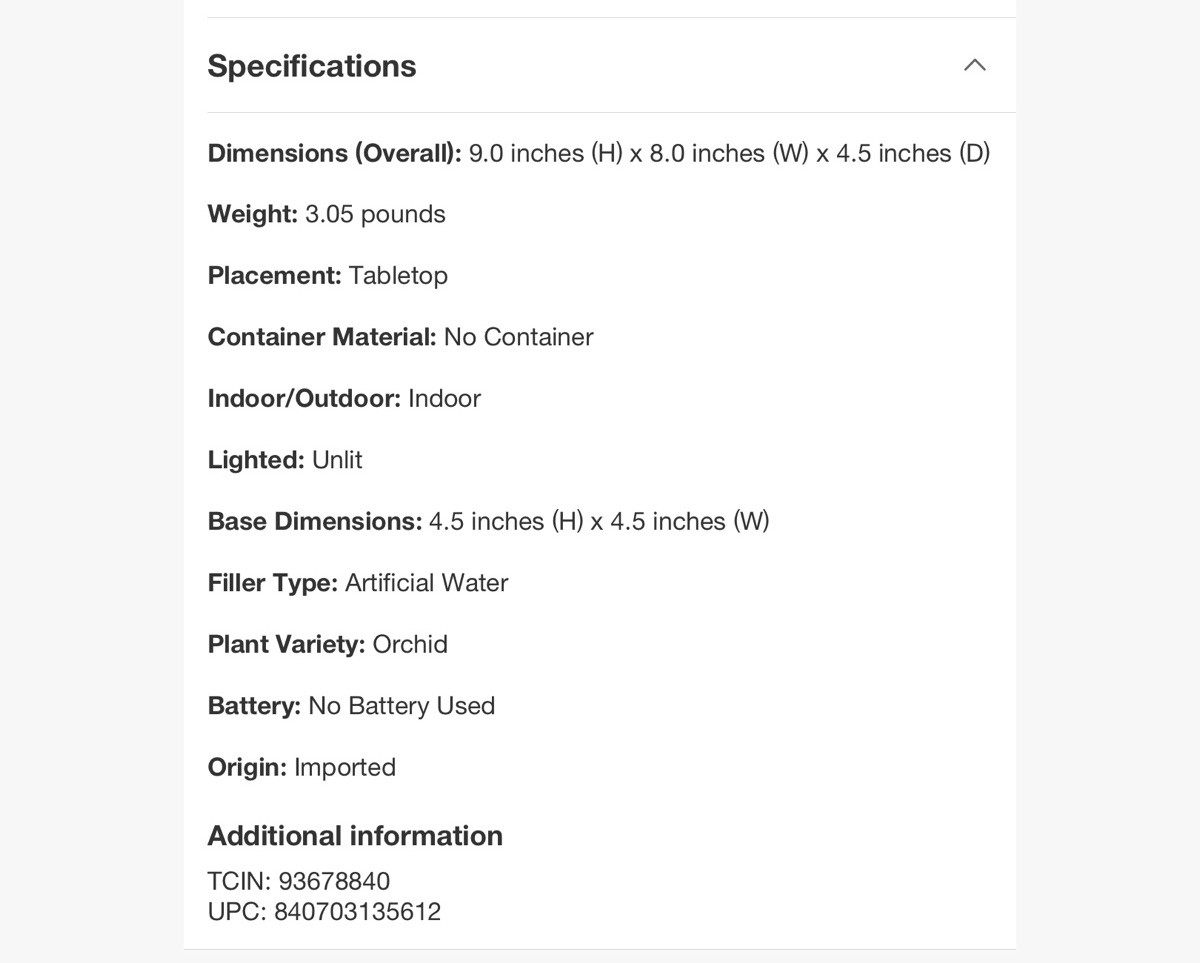This screenshot has height=963, width=1200.
Task: Select the Weight 3.05 pounds text
Action: pos(327,214)
